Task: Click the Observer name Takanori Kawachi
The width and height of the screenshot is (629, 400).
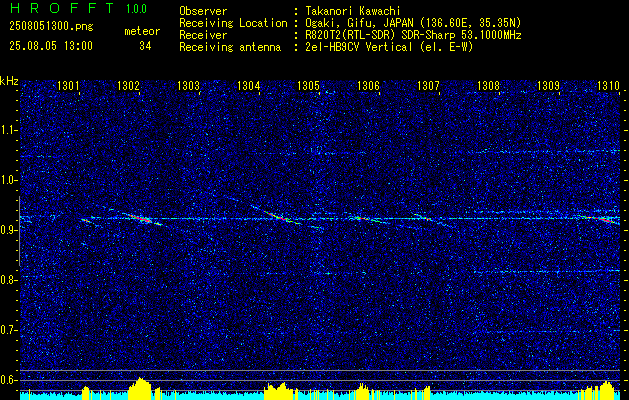Action: (x=352, y=11)
